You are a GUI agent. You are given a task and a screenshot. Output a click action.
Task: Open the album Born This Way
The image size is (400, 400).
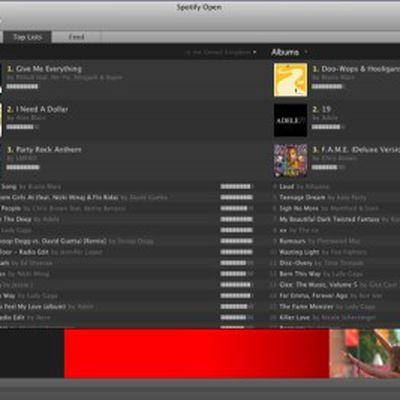(x=300, y=274)
